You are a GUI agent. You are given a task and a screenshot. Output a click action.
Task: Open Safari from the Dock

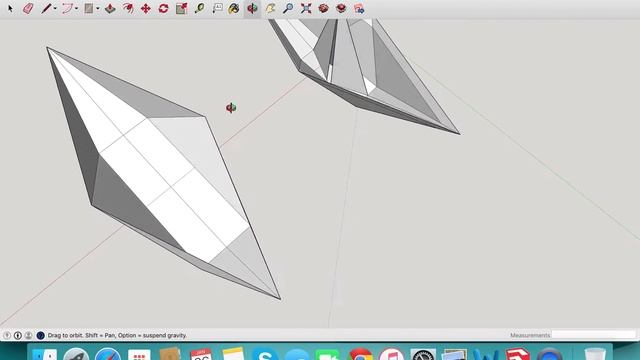108,353
